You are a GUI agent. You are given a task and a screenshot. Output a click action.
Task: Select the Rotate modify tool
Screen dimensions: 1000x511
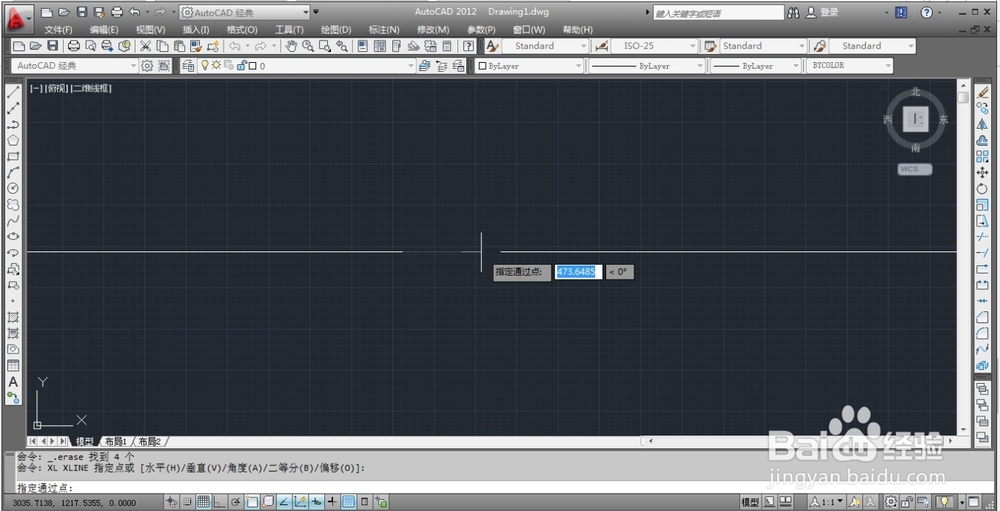(x=982, y=189)
